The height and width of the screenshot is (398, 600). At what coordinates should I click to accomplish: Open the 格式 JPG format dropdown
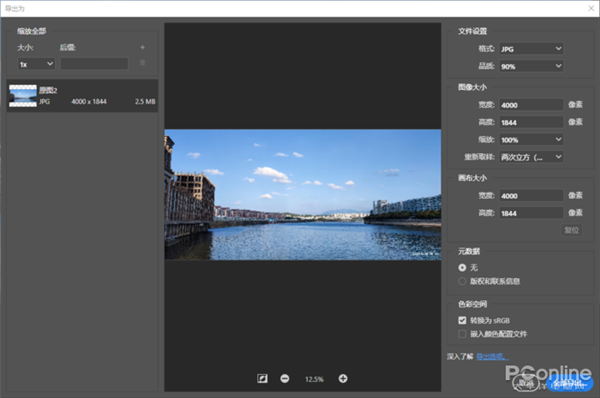531,49
